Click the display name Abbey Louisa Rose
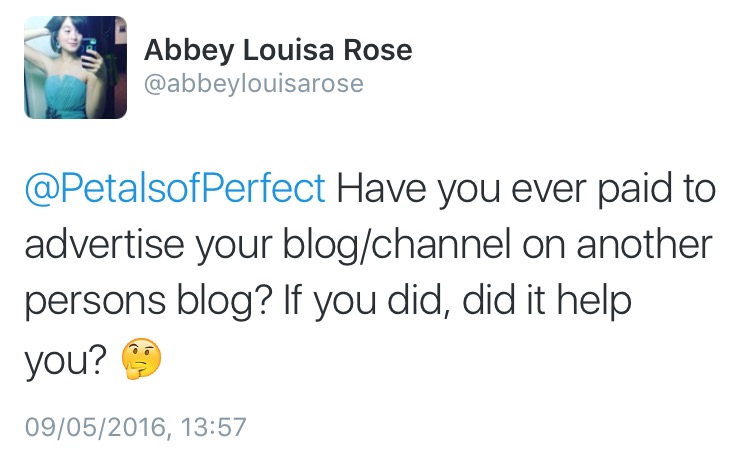Viewport: 750px width, 454px height. pos(278,50)
